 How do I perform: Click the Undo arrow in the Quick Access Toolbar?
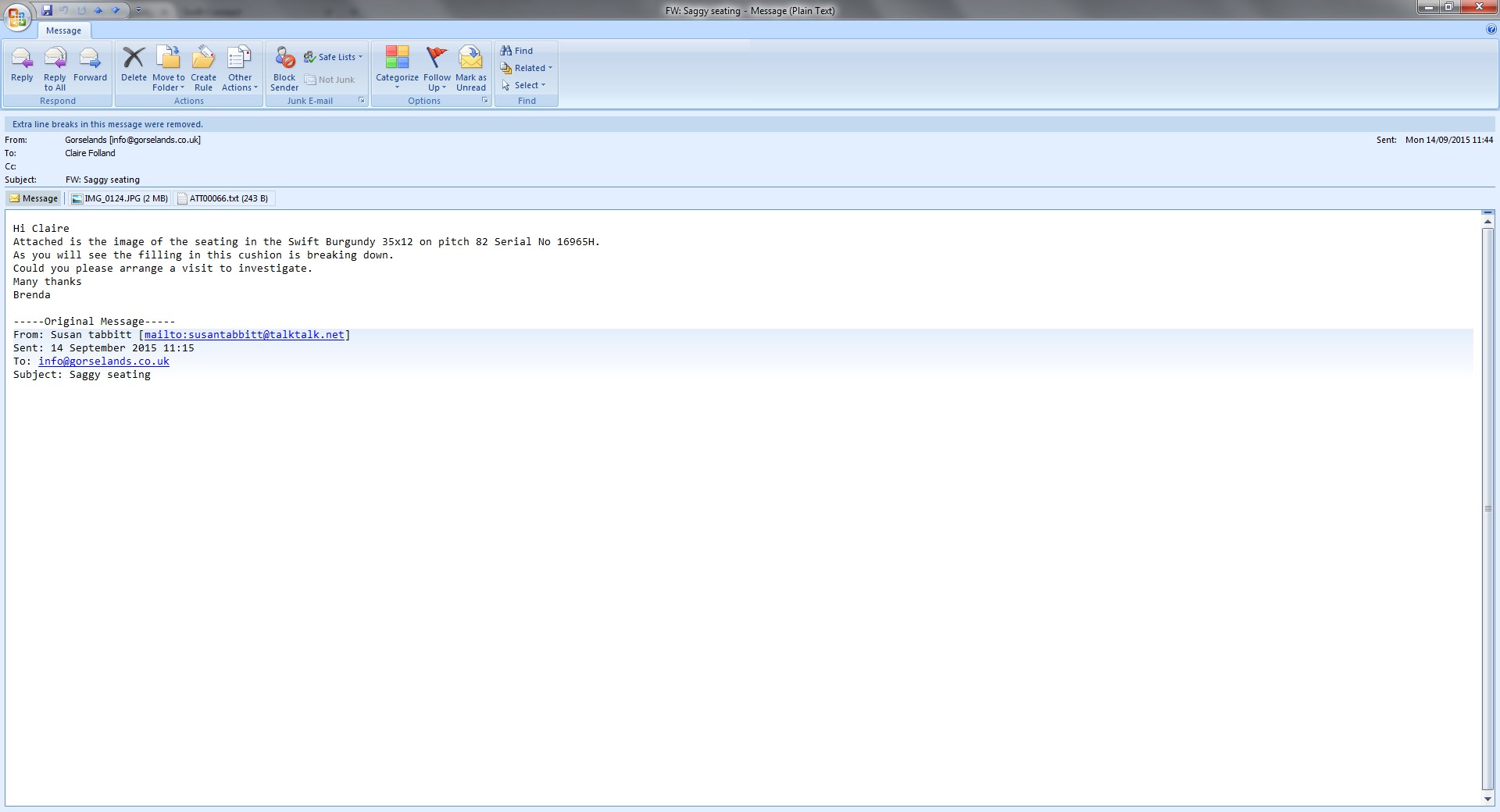[x=64, y=10]
